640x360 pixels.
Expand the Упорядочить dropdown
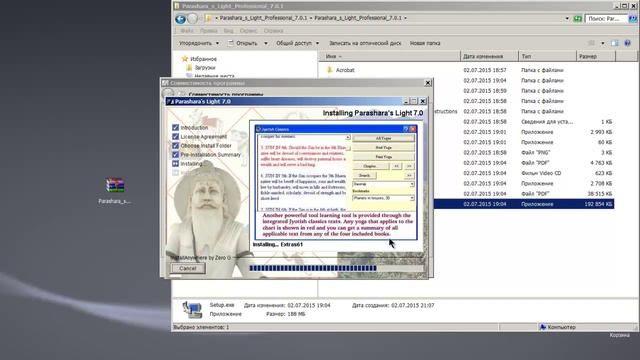pyautogui.click(x=199, y=43)
